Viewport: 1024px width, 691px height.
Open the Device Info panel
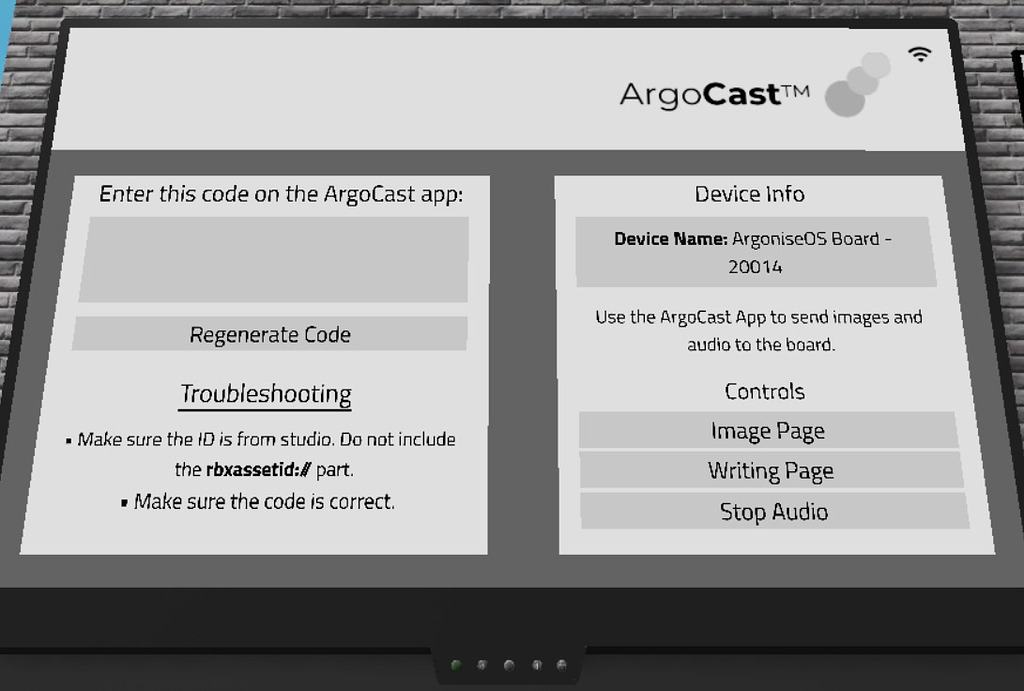click(748, 193)
